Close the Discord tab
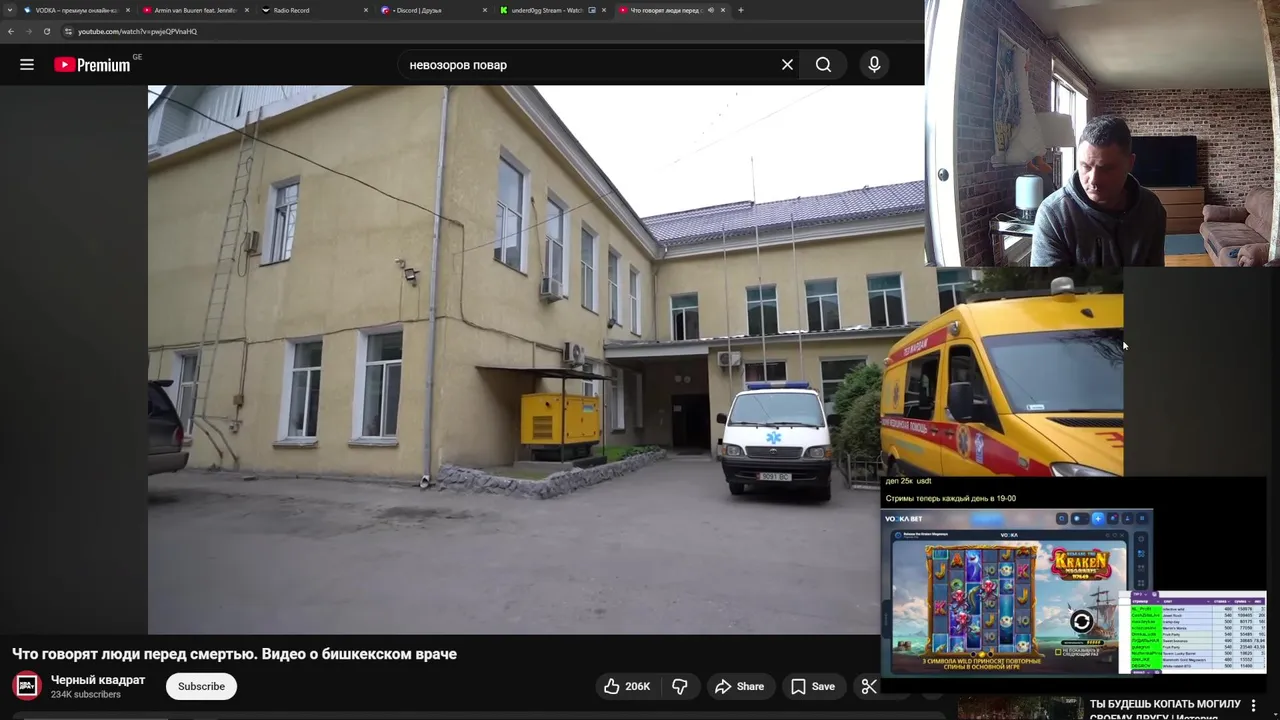 click(x=484, y=10)
